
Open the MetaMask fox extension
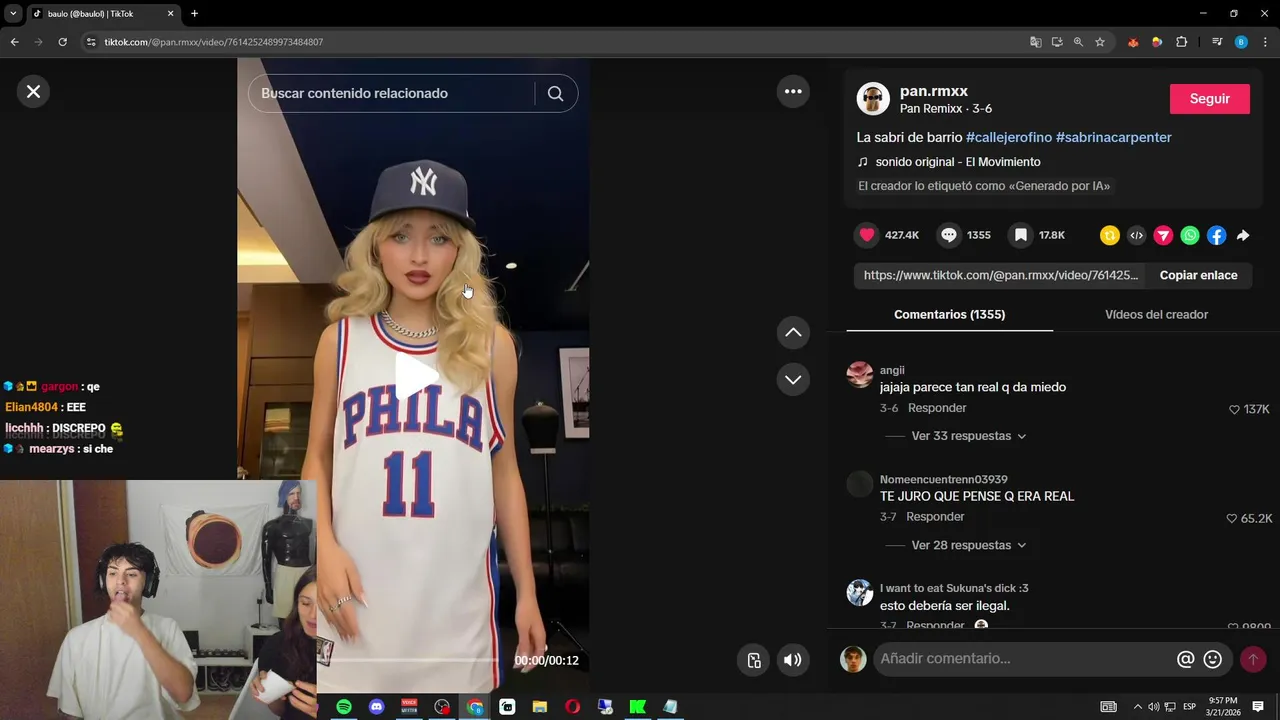click(x=1133, y=42)
